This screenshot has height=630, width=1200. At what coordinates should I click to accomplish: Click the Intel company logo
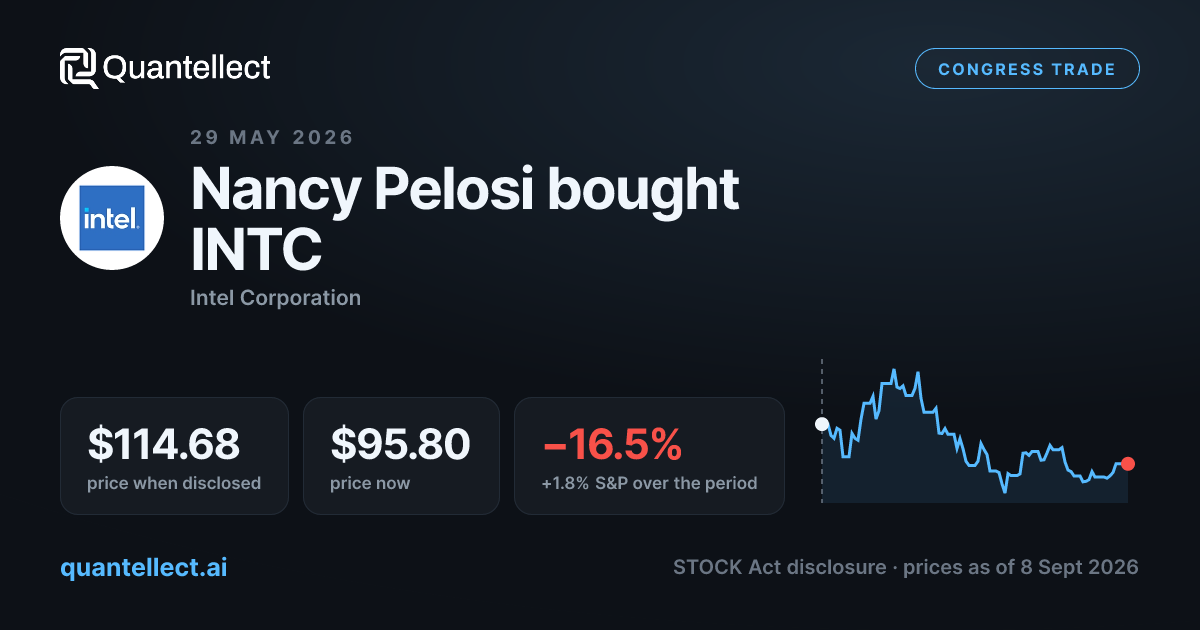tap(112, 217)
